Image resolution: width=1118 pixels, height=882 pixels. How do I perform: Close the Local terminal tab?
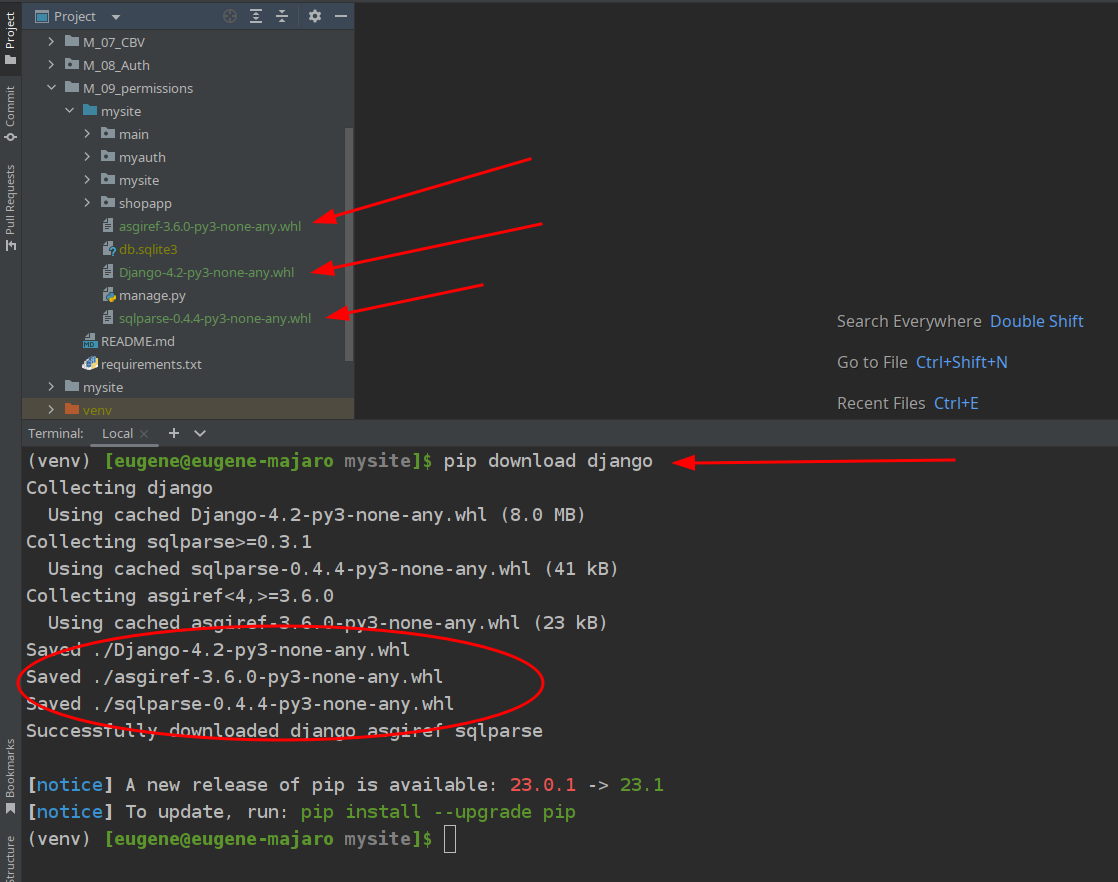point(144,434)
